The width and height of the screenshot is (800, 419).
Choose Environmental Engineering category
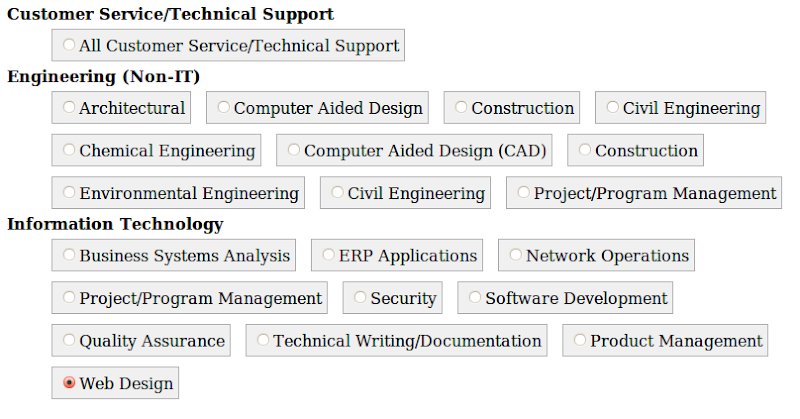tap(69, 193)
